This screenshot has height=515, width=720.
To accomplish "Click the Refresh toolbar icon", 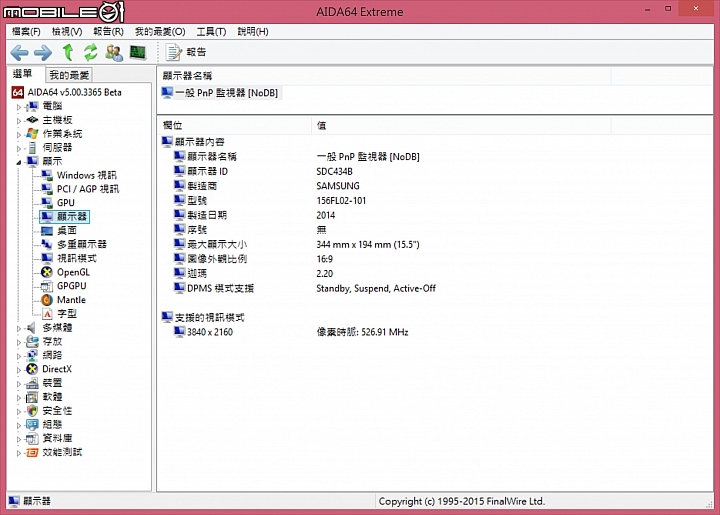I will tap(90, 52).
